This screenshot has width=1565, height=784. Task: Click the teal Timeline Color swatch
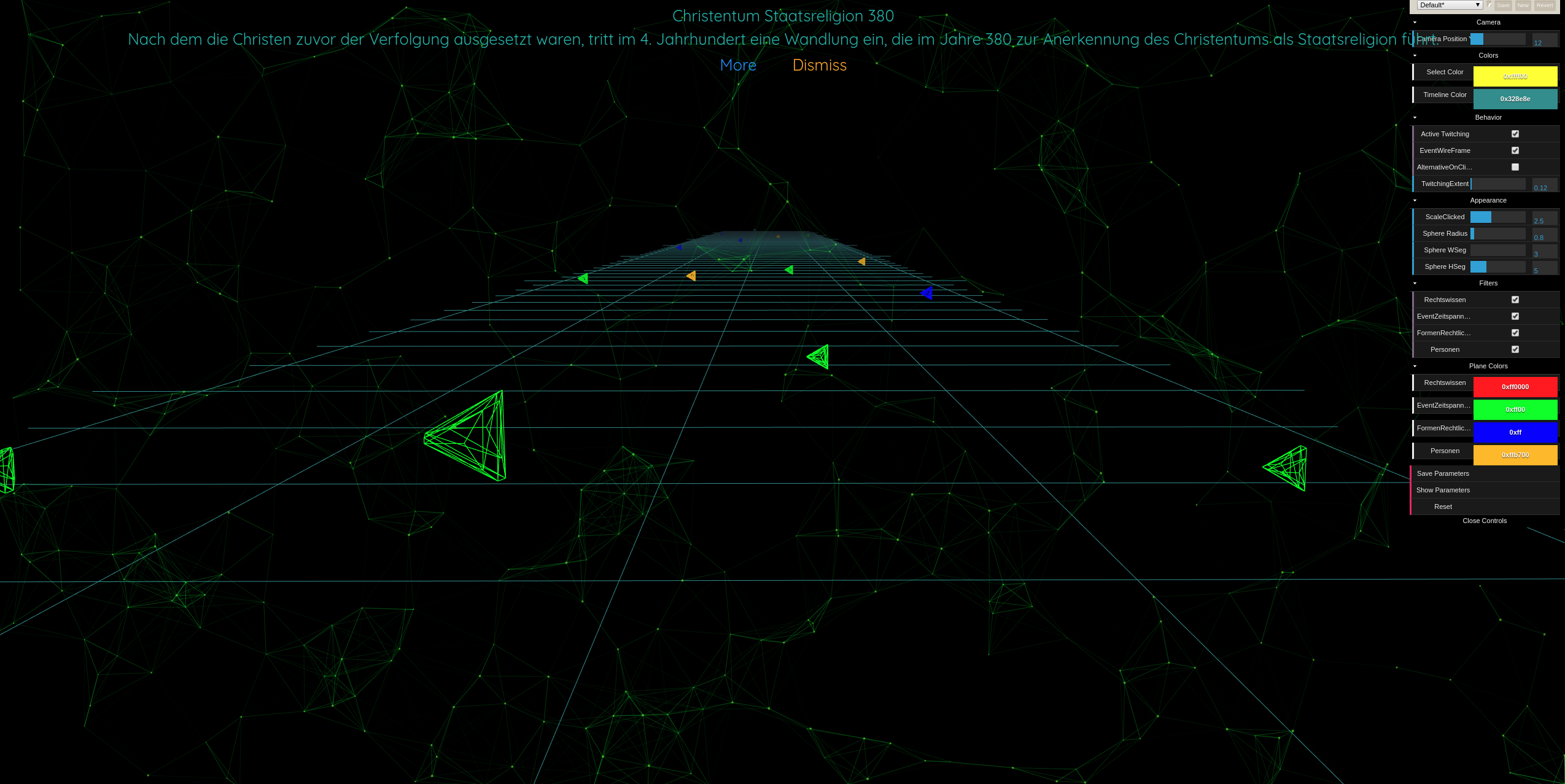(x=1515, y=98)
